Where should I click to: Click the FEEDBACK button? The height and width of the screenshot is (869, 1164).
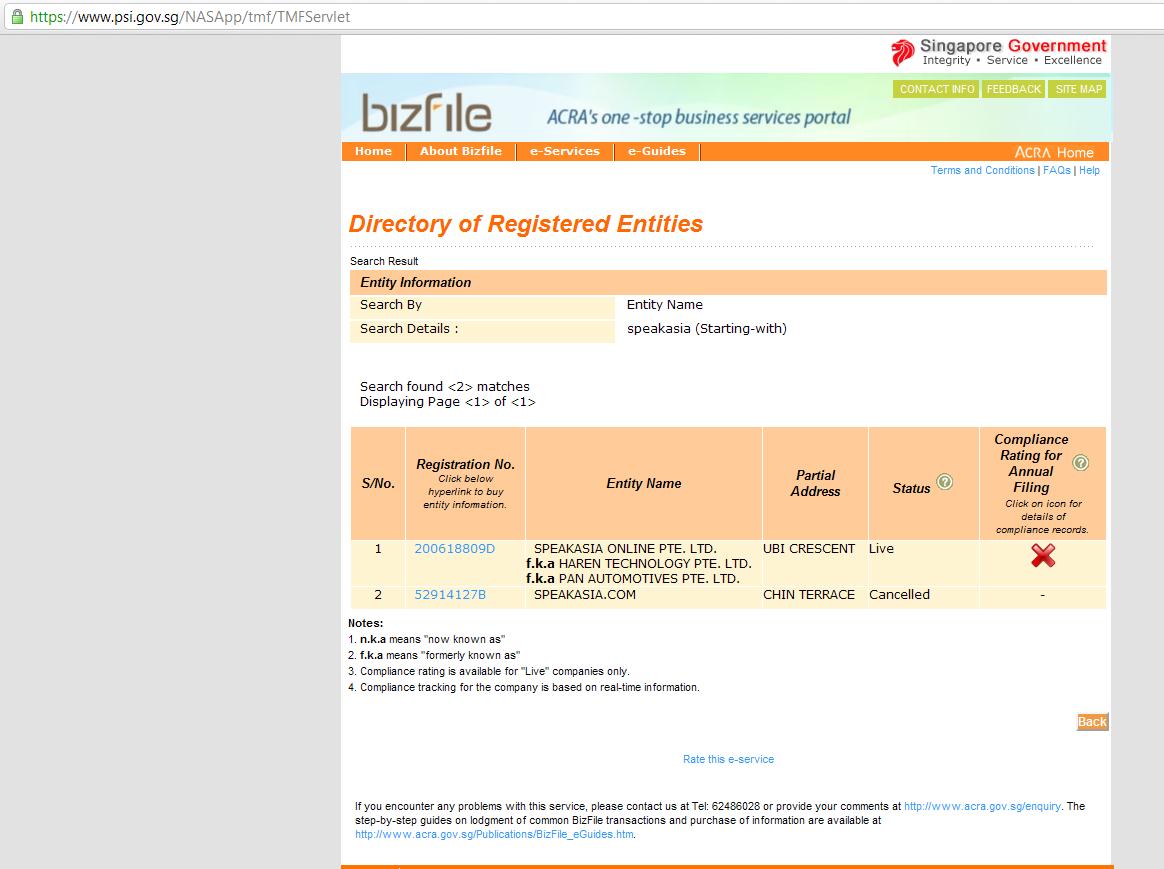coord(1013,89)
